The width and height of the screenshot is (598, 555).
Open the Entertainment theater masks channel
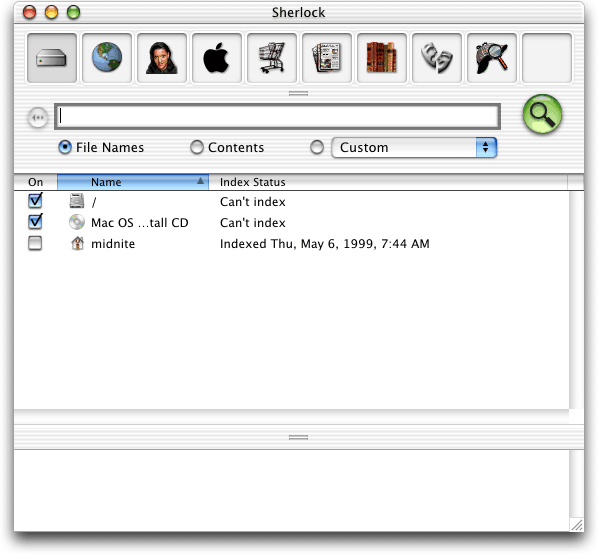[437, 58]
